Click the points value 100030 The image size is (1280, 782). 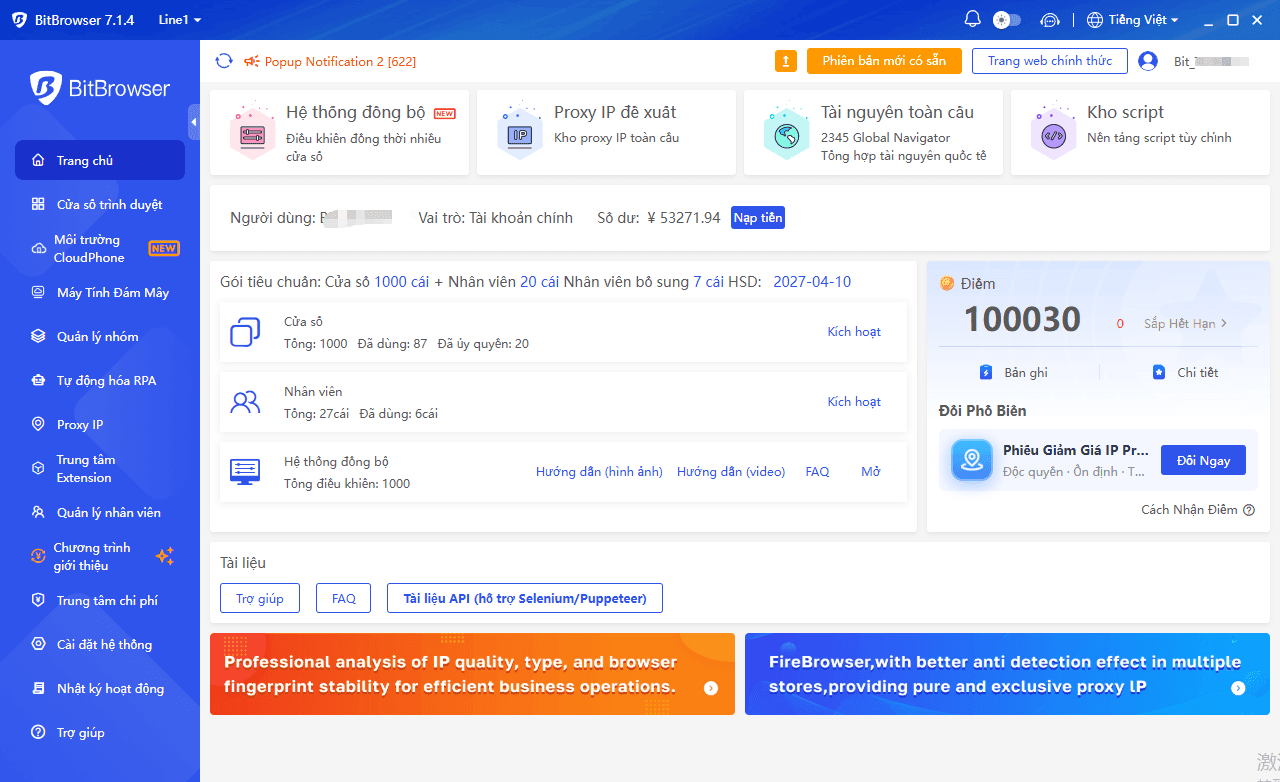pyautogui.click(x=1022, y=320)
